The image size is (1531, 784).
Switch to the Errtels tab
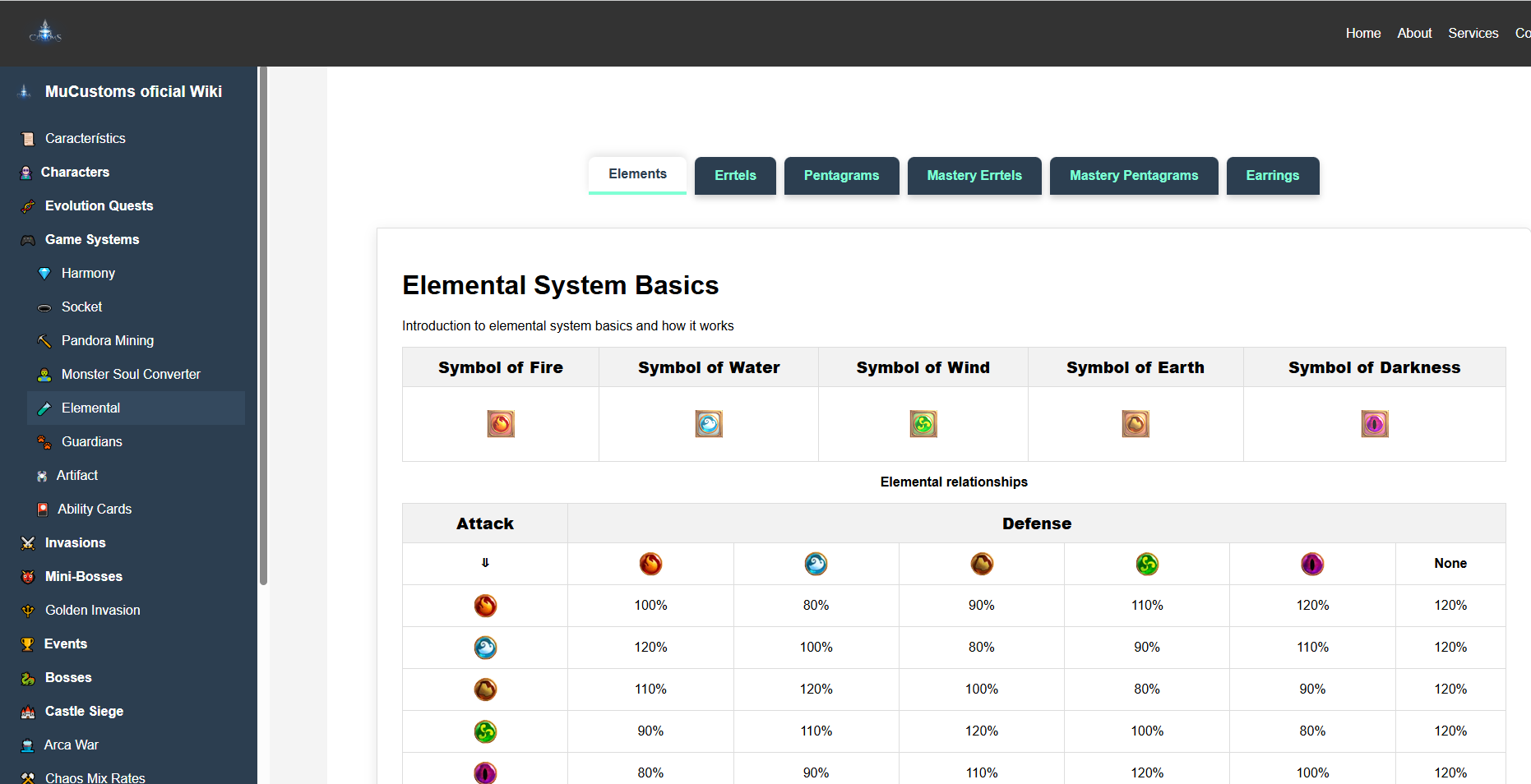[x=735, y=176]
